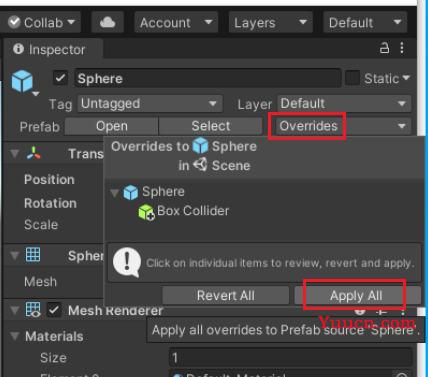Click the Prefab Select button
This screenshot has width=428, height=377.
[211, 126]
